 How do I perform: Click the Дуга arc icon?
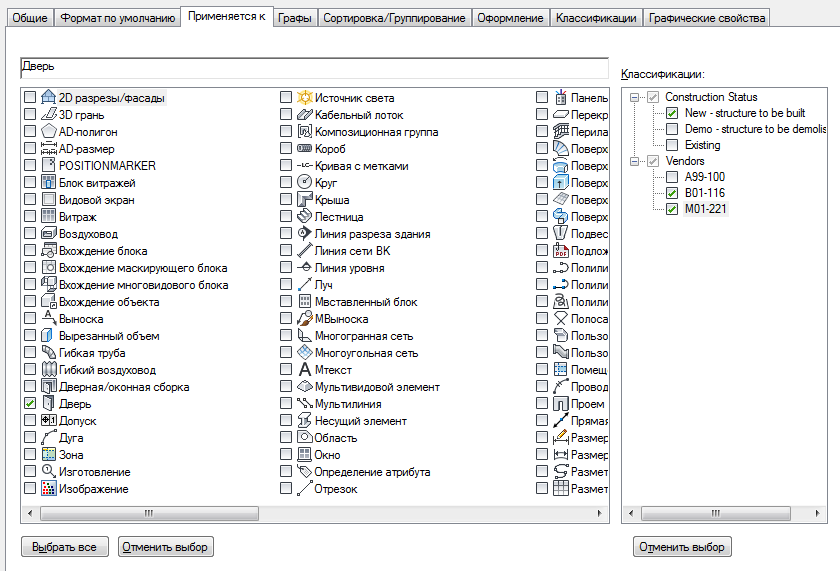click(x=49, y=437)
